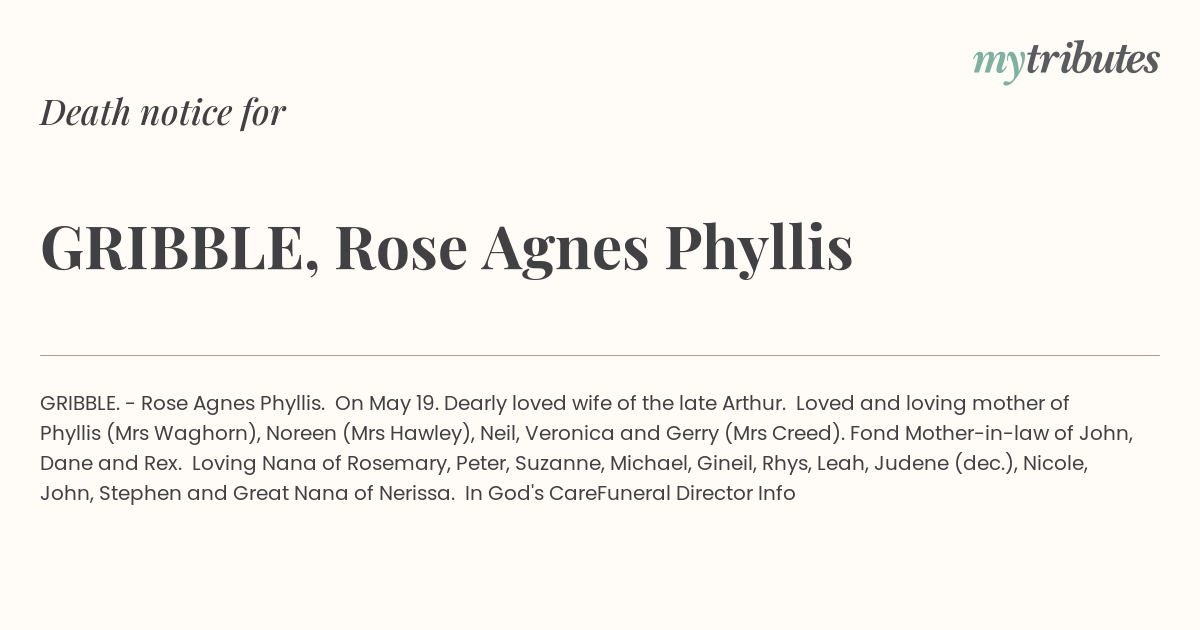Click the 'GRIBBLE, Rose Agnes Phyllis' heading
This screenshot has width=1200, height=630.
coord(446,249)
